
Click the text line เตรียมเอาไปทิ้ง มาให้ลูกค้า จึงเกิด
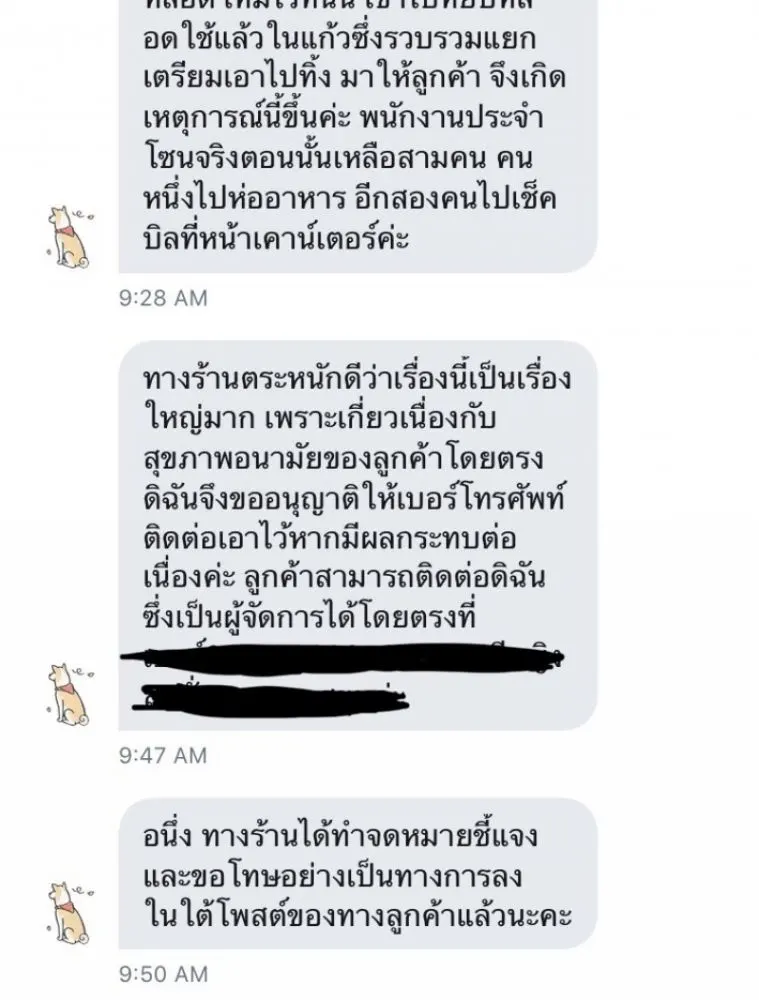(x=355, y=80)
